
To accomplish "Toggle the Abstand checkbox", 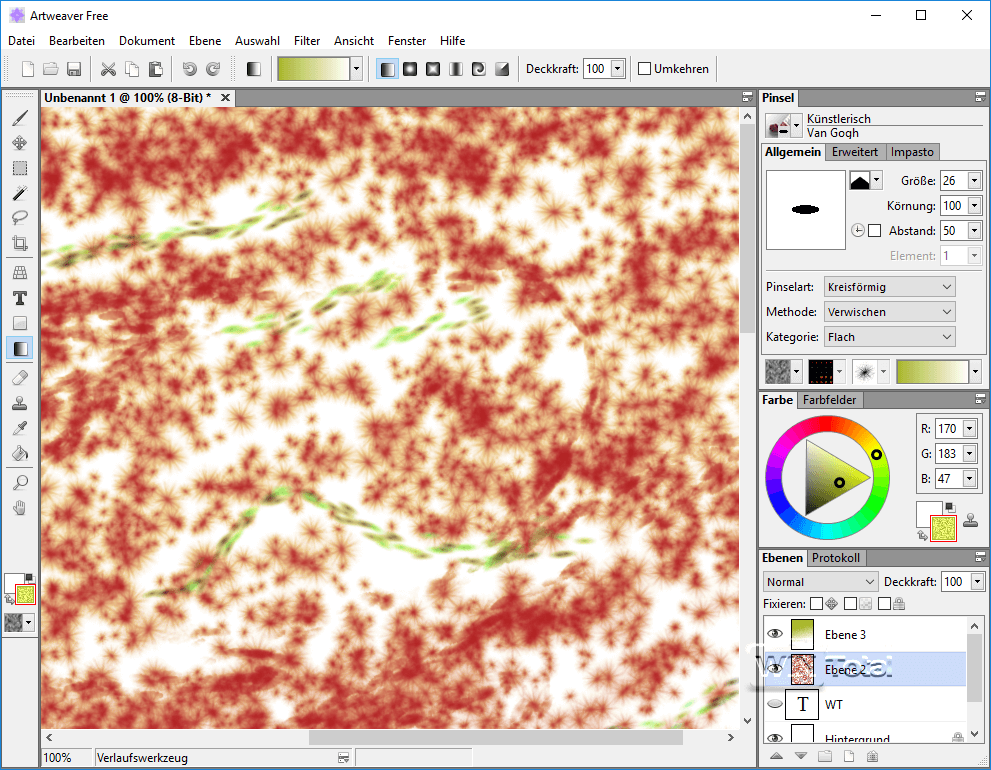I will tap(875, 231).
